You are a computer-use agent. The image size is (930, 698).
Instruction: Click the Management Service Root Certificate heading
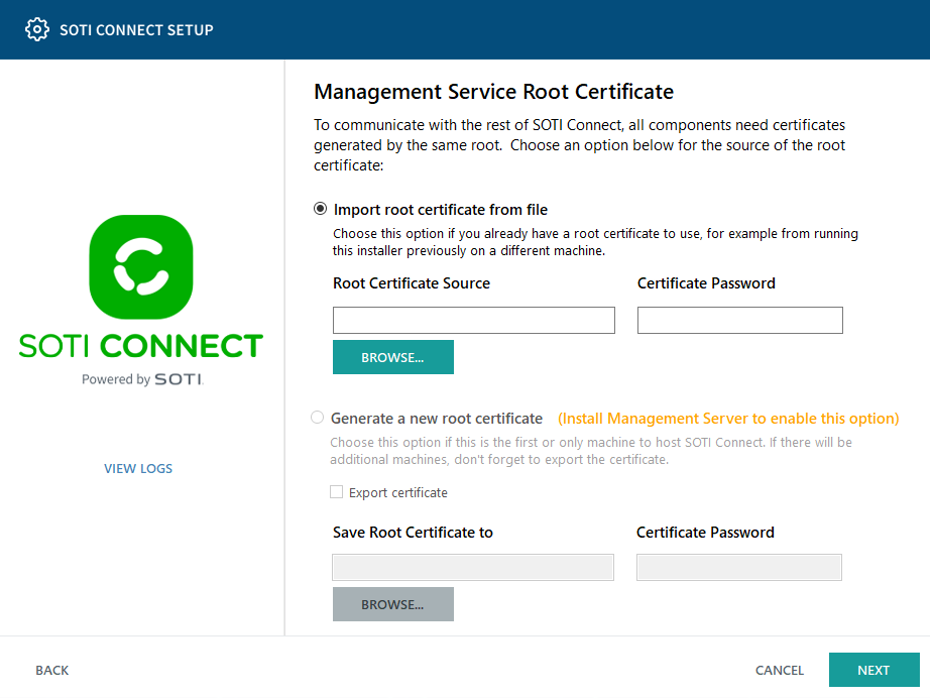coord(493,92)
